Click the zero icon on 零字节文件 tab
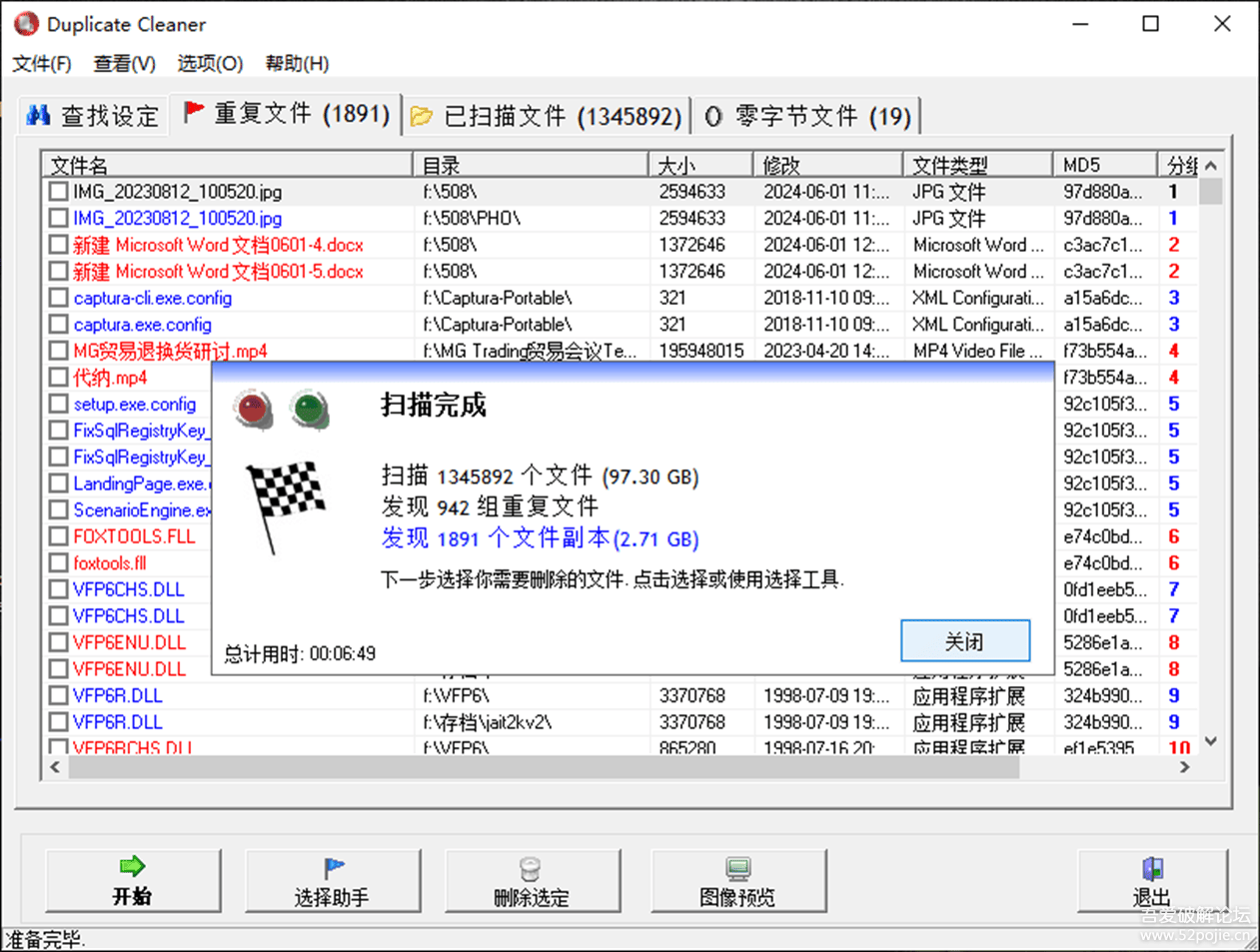 [712, 115]
